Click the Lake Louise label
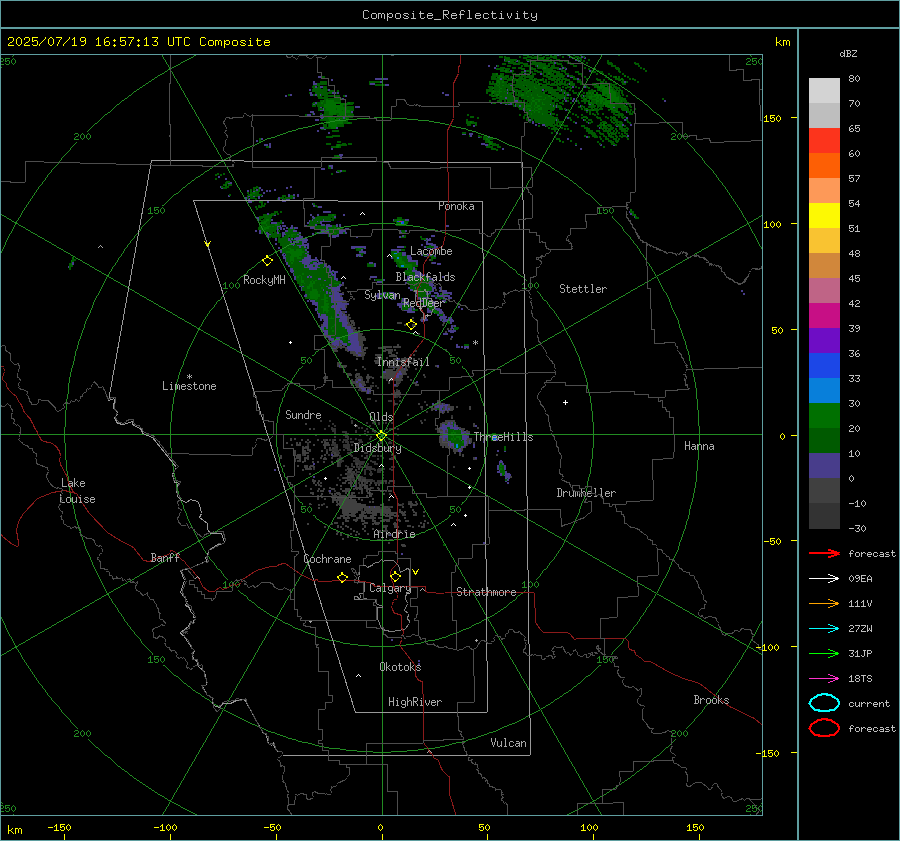 (x=77, y=491)
